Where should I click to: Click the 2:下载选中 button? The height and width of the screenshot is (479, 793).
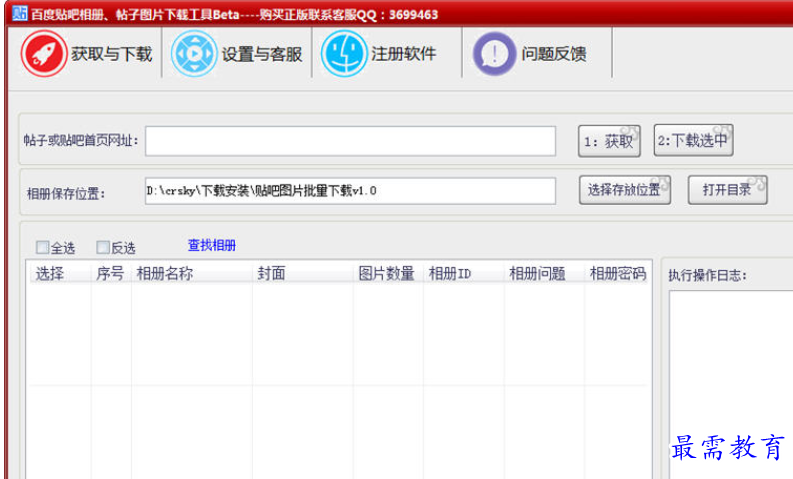(693, 140)
